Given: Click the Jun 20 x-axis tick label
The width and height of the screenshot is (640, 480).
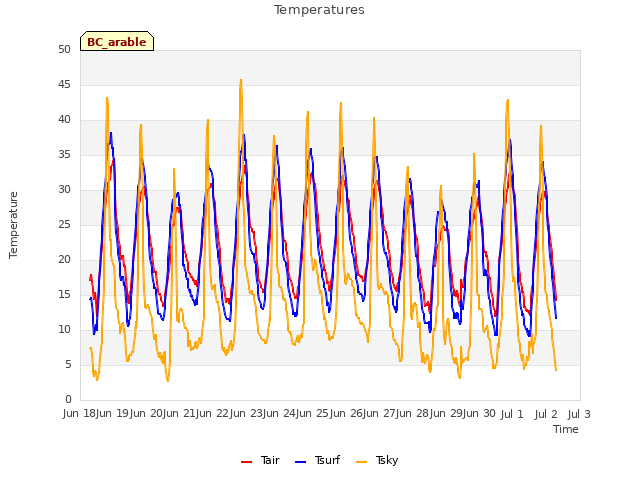Looking at the screenshot, I should pyautogui.click(x=147, y=414).
